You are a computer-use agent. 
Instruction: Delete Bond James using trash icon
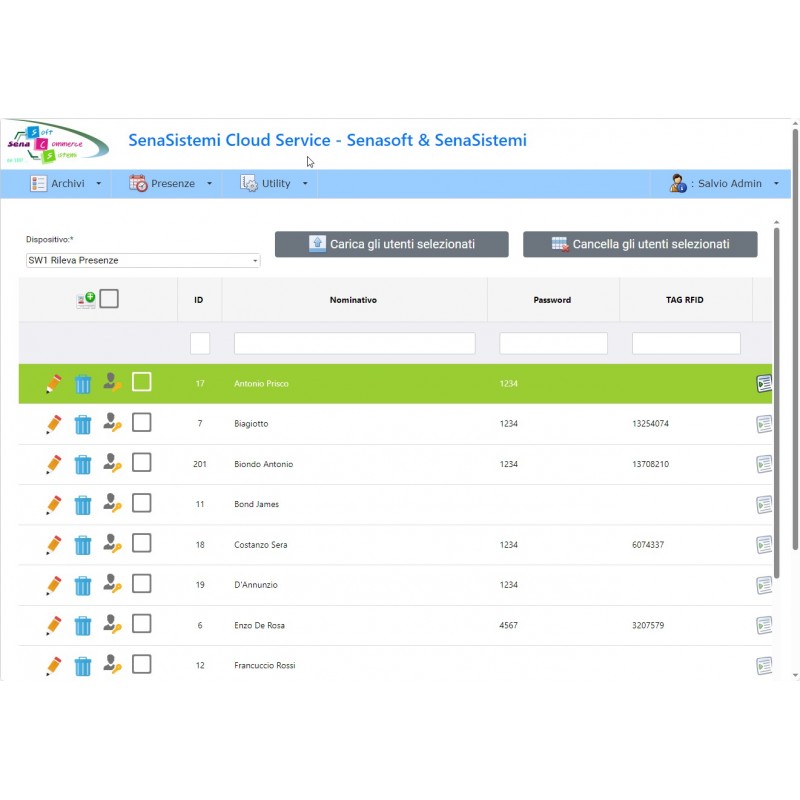[x=83, y=505]
